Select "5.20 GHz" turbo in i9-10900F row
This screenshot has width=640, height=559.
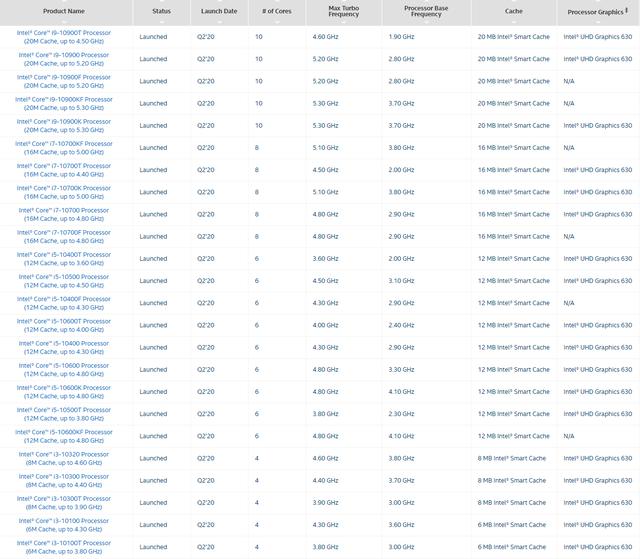pos(325,81)
